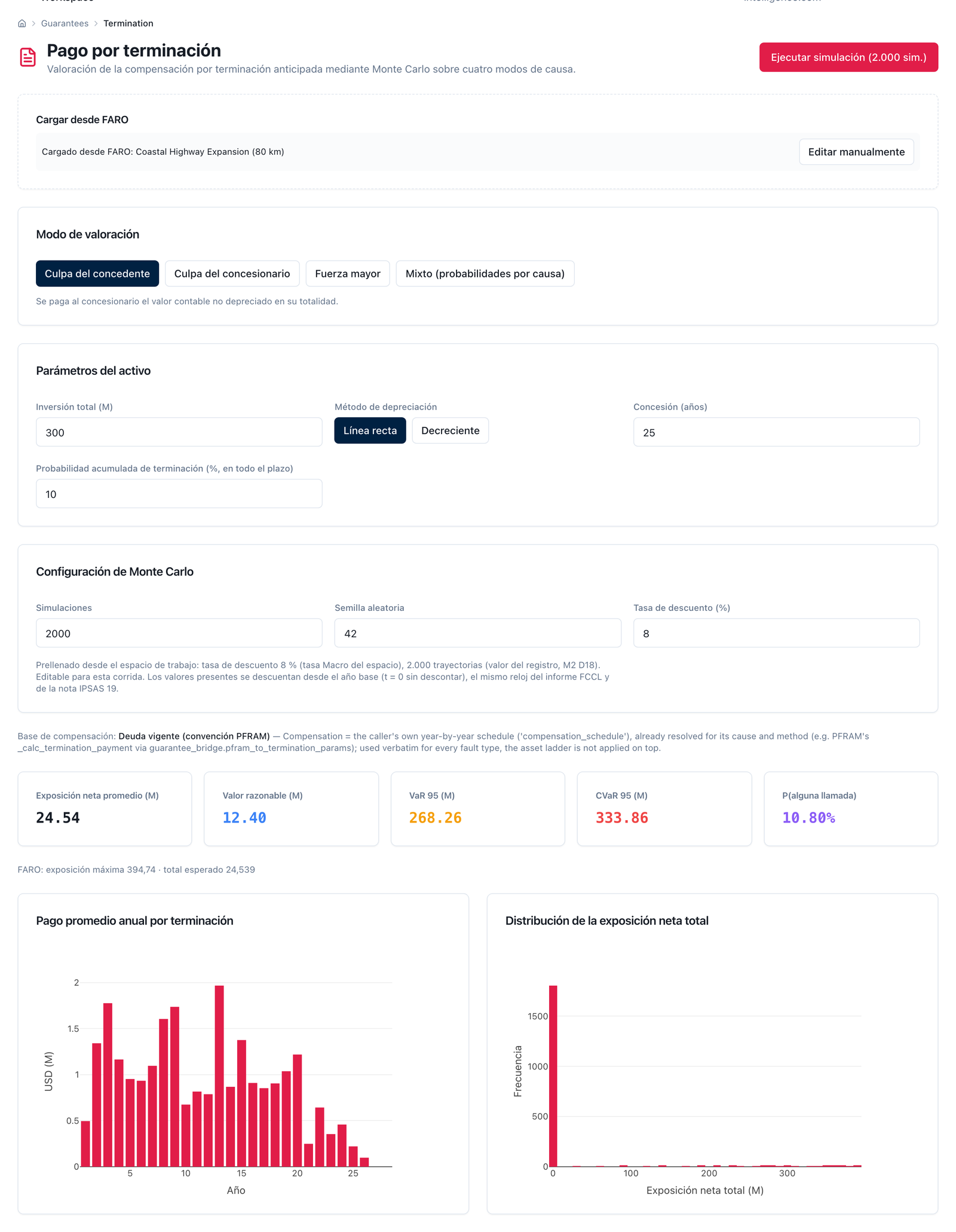Click the home icon in breadcrumb
Image resolution: width=956 pixels, height=1232 pixels.
(22, 23)
